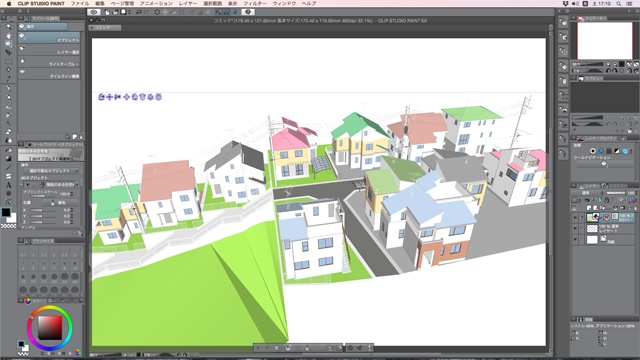Select the rectangular selection marquee tool
This screenshot has width=640, height=360.
[x=8, y=61]
